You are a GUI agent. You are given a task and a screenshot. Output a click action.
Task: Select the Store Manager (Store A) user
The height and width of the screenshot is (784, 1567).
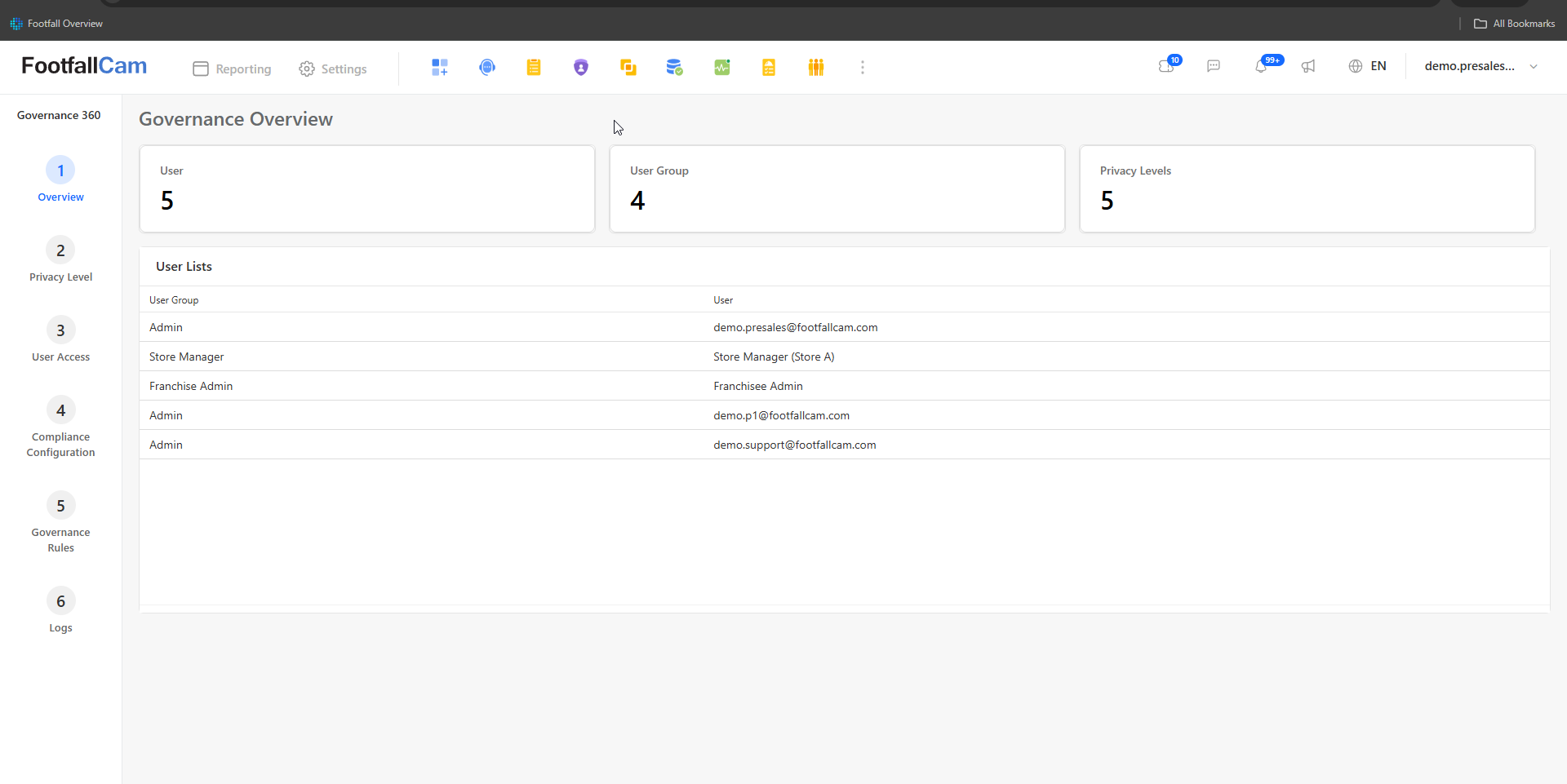coord(774,357)
